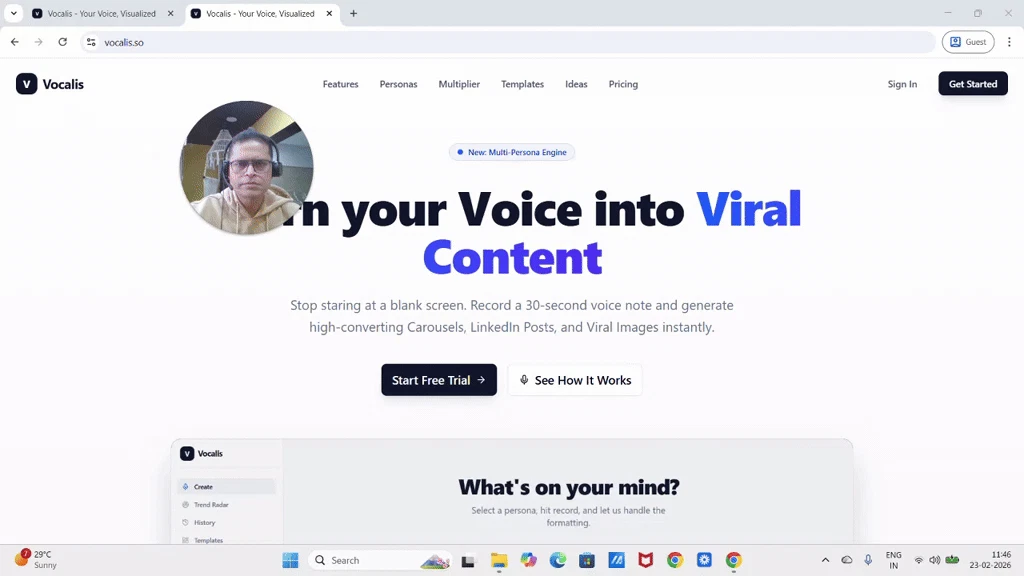Switch to the first Vocalis browser tab

(x=101, y=13)
